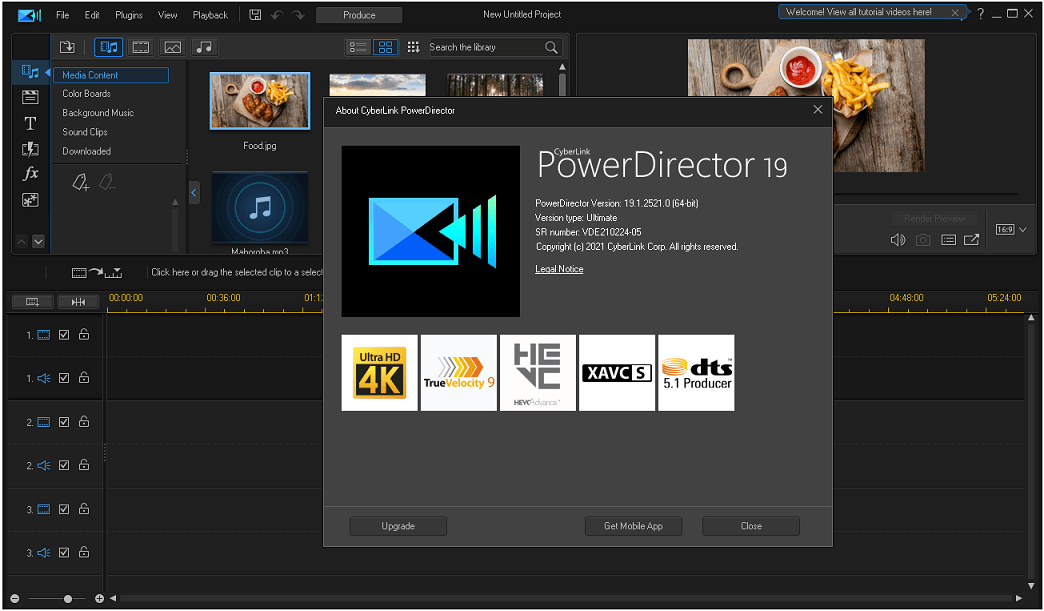This screenshot has height=611, width=1044.
Task: Filter library to show videos only
Action: click(x=140, y=47)
